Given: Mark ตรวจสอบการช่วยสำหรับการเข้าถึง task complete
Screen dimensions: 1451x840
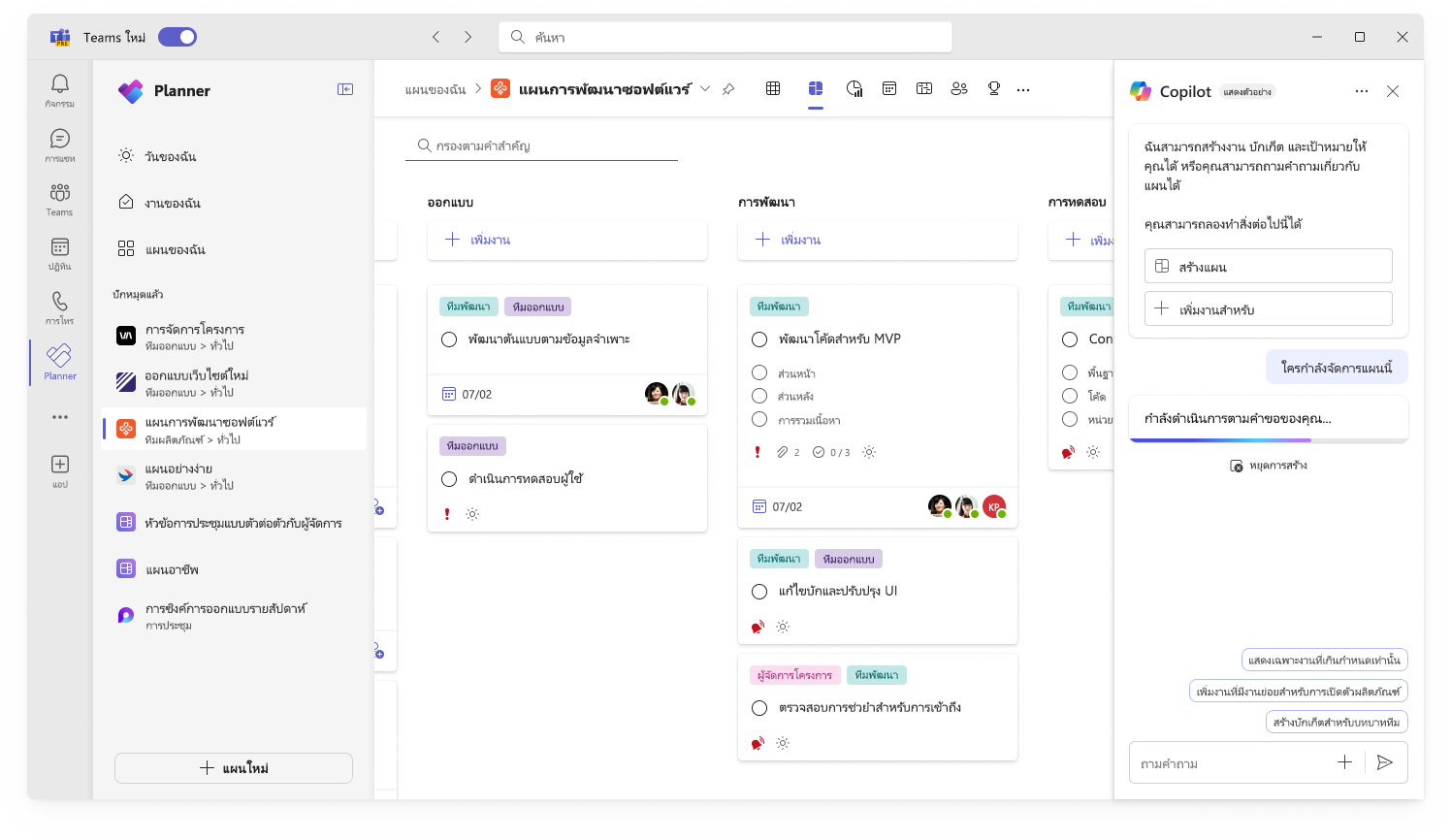Looking at the screenshot, I should coord(759,708).
